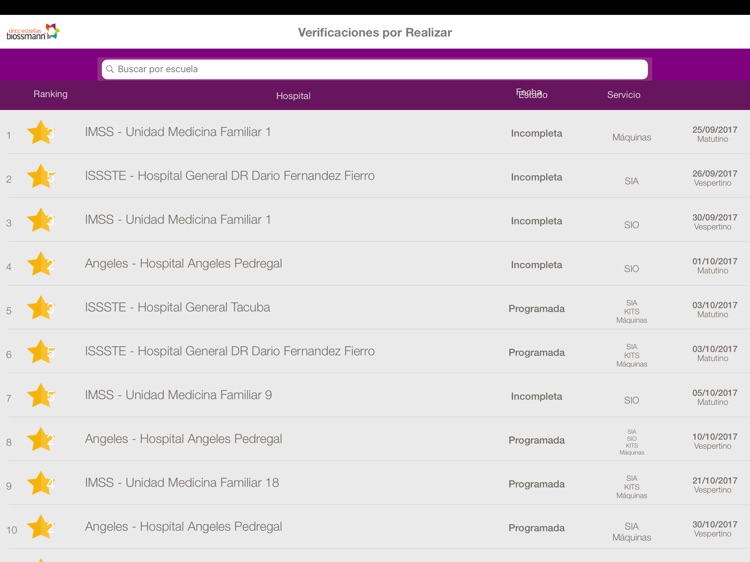This screenshot has width=750, height=562.
Task: Select 'SIA' service in row 2
Action: (x=631, y=181)
